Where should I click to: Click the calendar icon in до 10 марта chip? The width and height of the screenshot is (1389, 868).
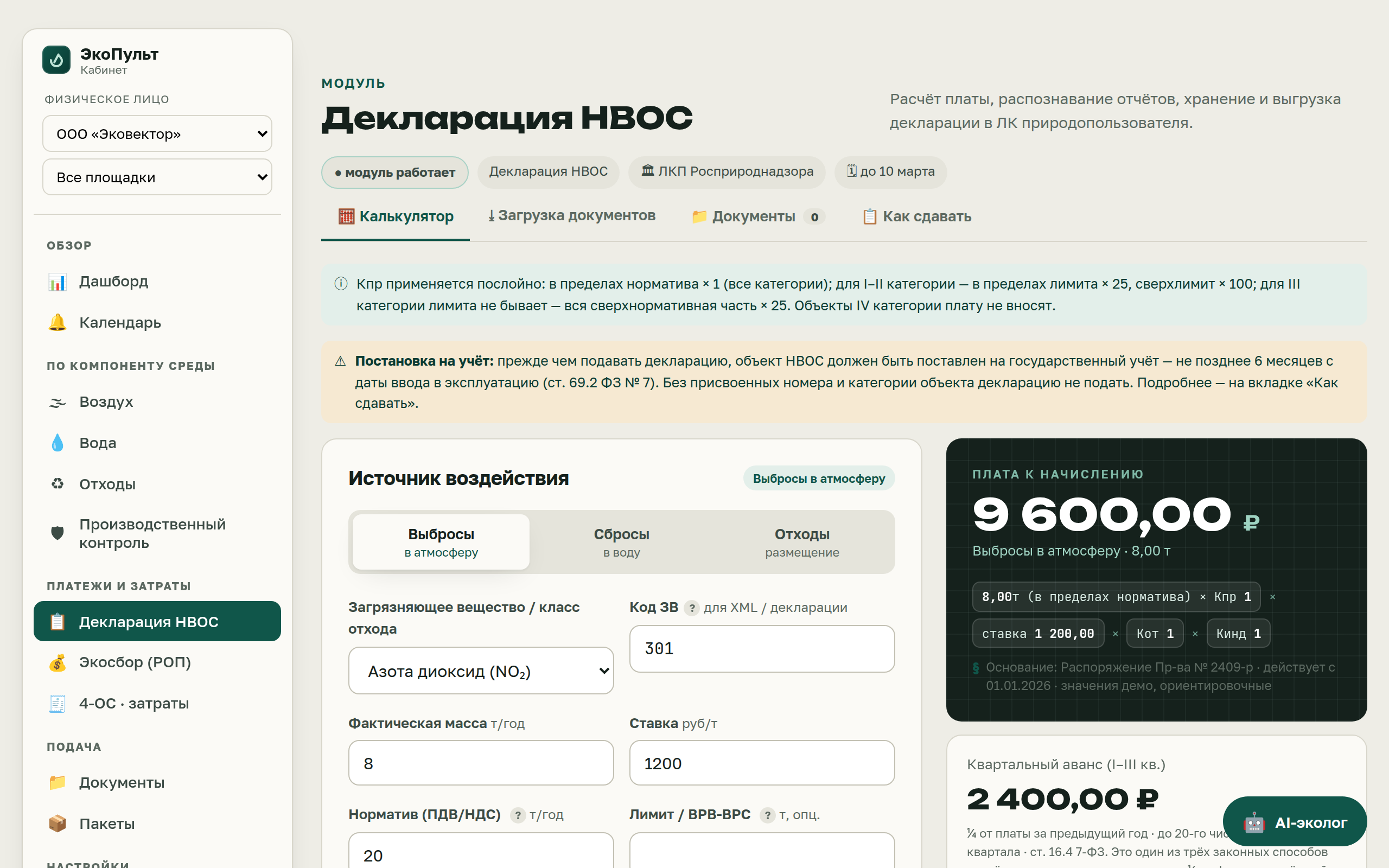point(852,170)
